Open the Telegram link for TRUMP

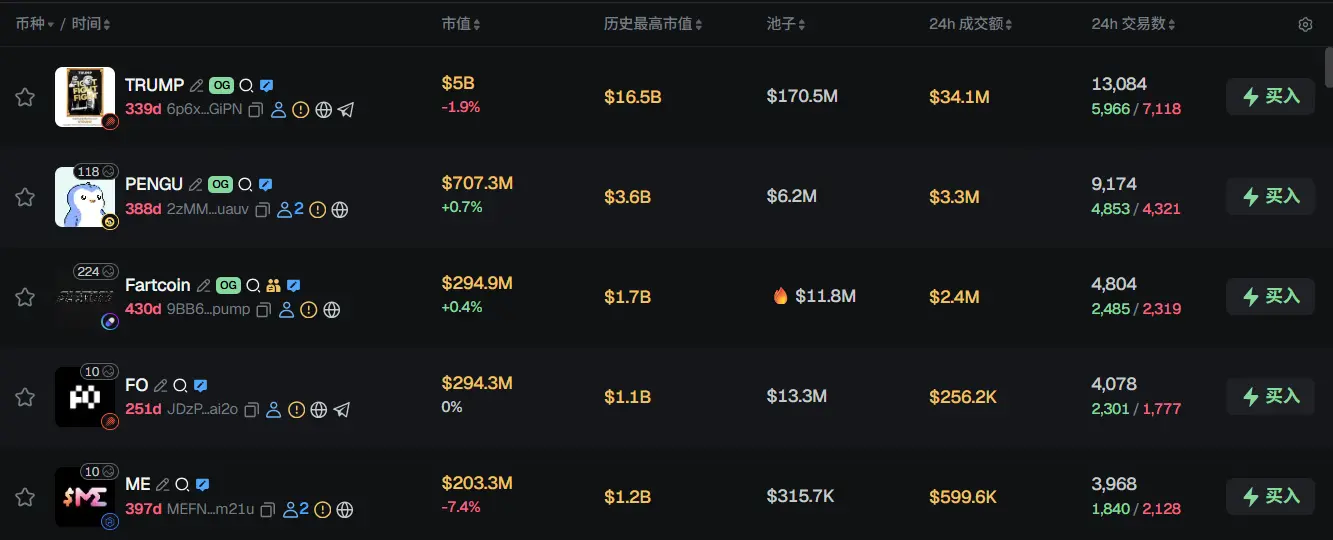[x=346, y=110]
